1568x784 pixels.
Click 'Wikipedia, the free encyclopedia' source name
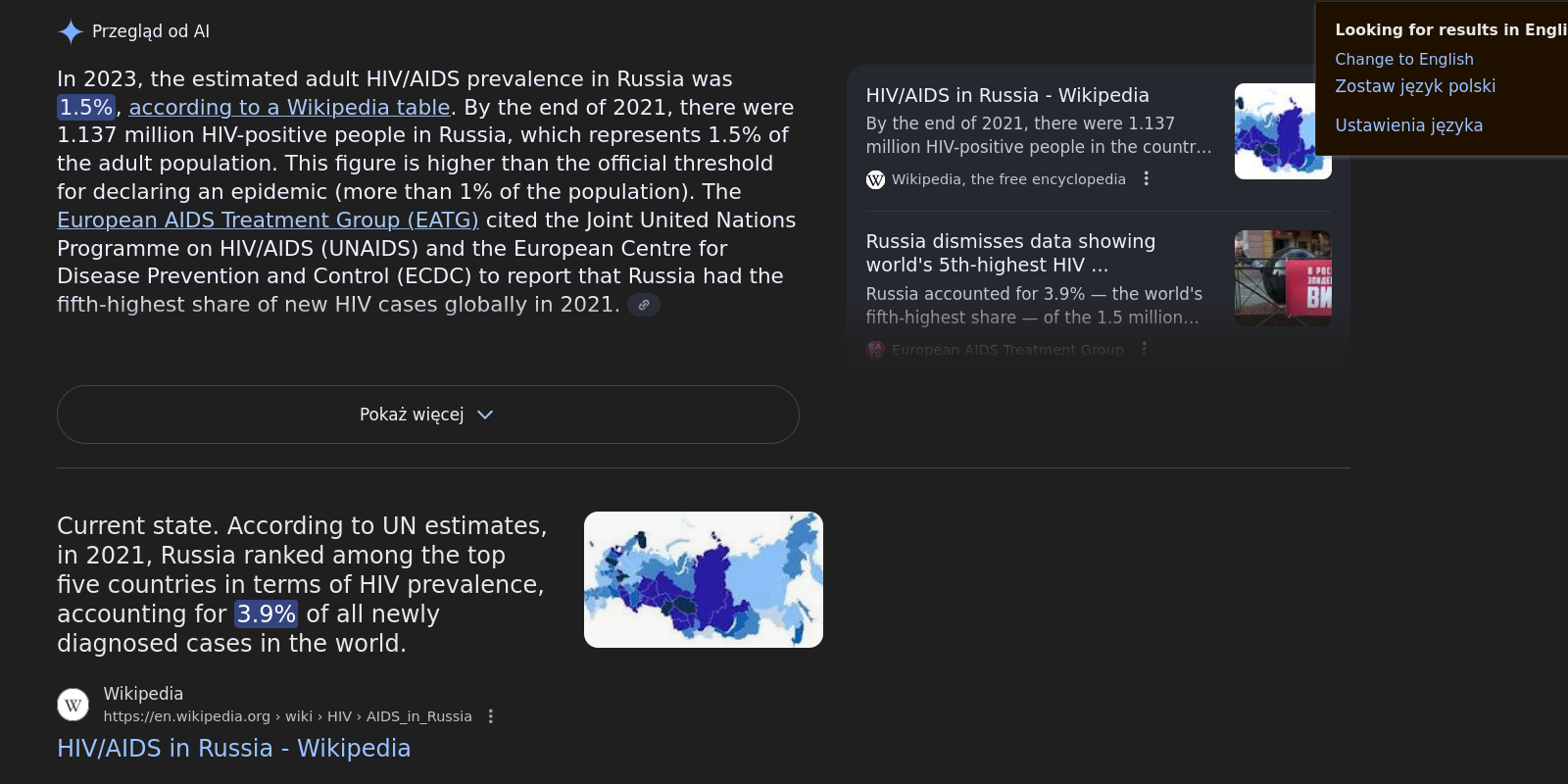pos(1008,179)
